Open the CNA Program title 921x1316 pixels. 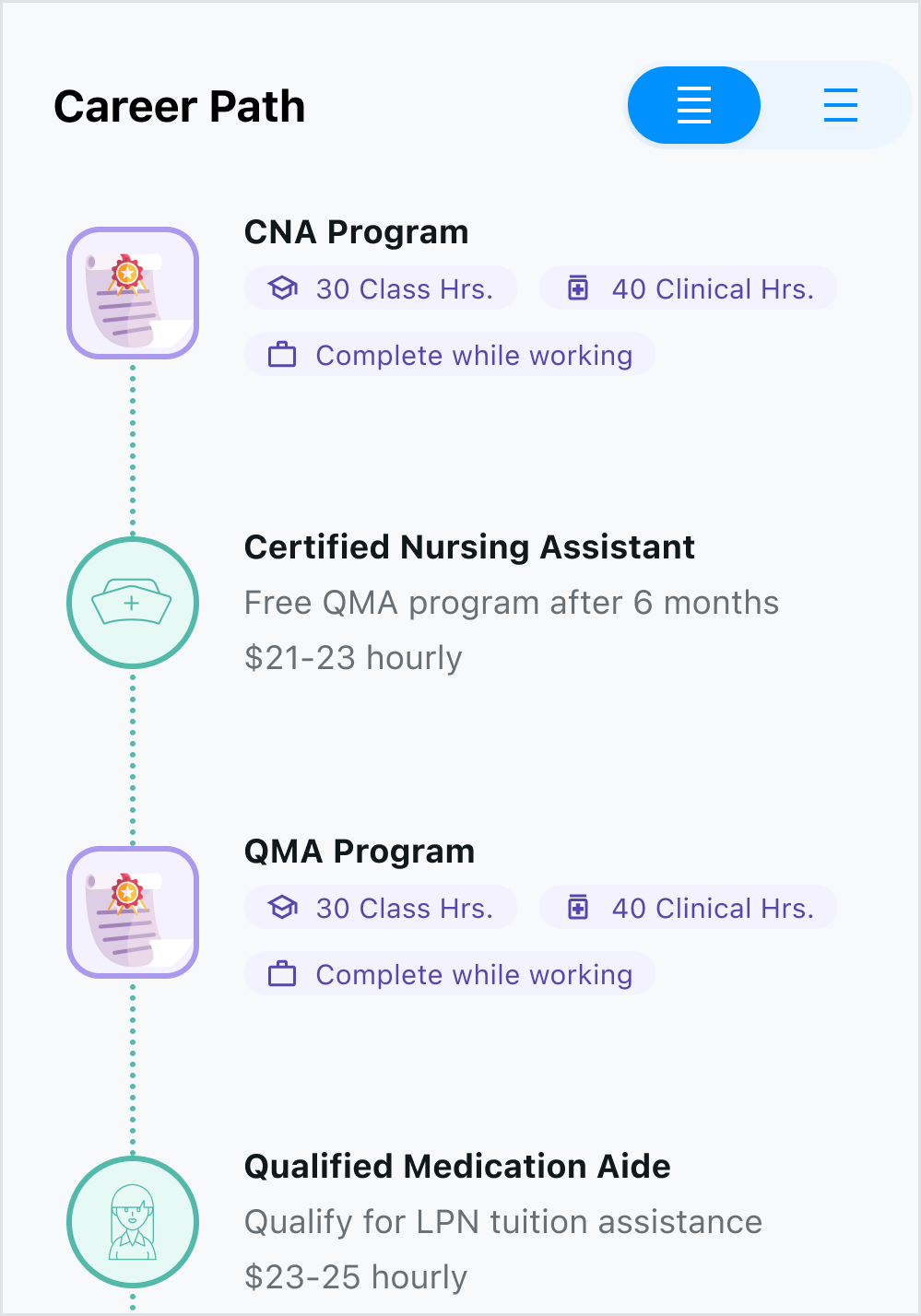[x=356, y=232]
